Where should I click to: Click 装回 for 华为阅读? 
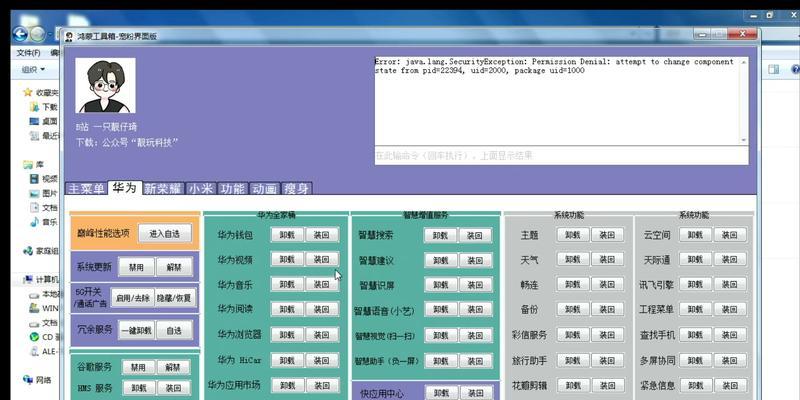click(x=322, y=309)
